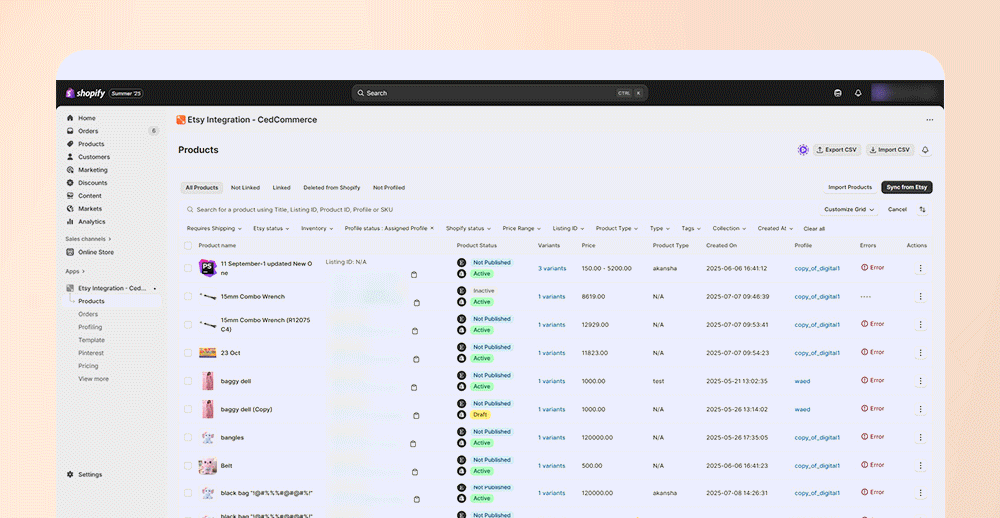Click the search magnifier in product search
Image resolution: width=1000 pixels, height=518 pixels.
(190, 209)
